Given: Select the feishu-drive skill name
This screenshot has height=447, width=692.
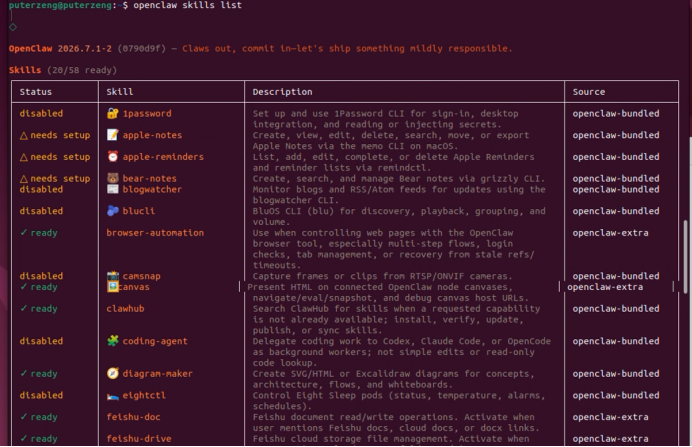Looking at the screenshot, I should 139,439.
